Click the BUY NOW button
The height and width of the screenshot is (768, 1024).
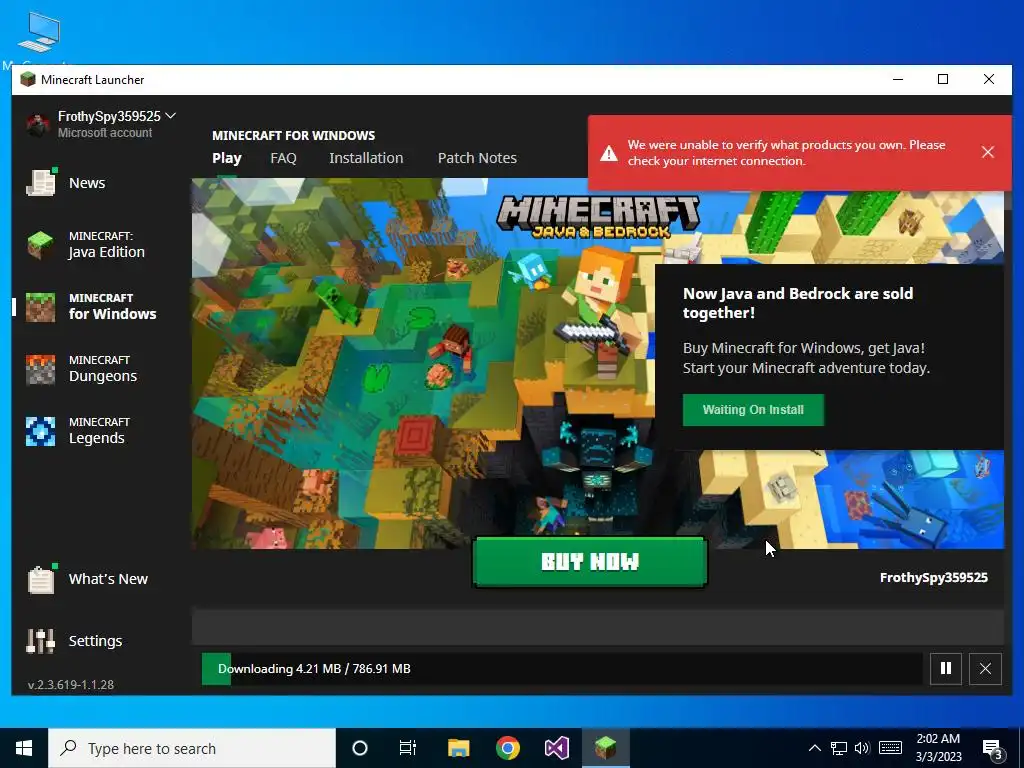(590, 562)
